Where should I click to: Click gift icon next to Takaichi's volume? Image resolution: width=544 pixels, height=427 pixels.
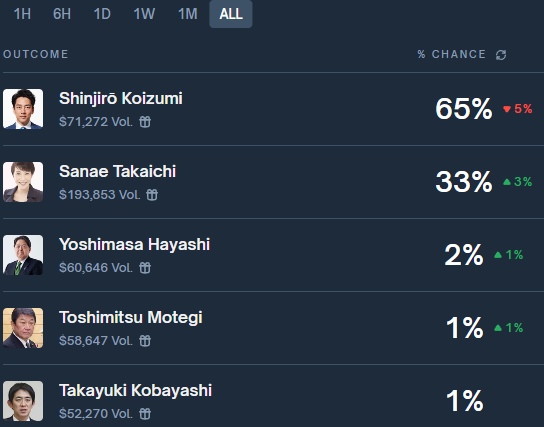pos(152,195)
